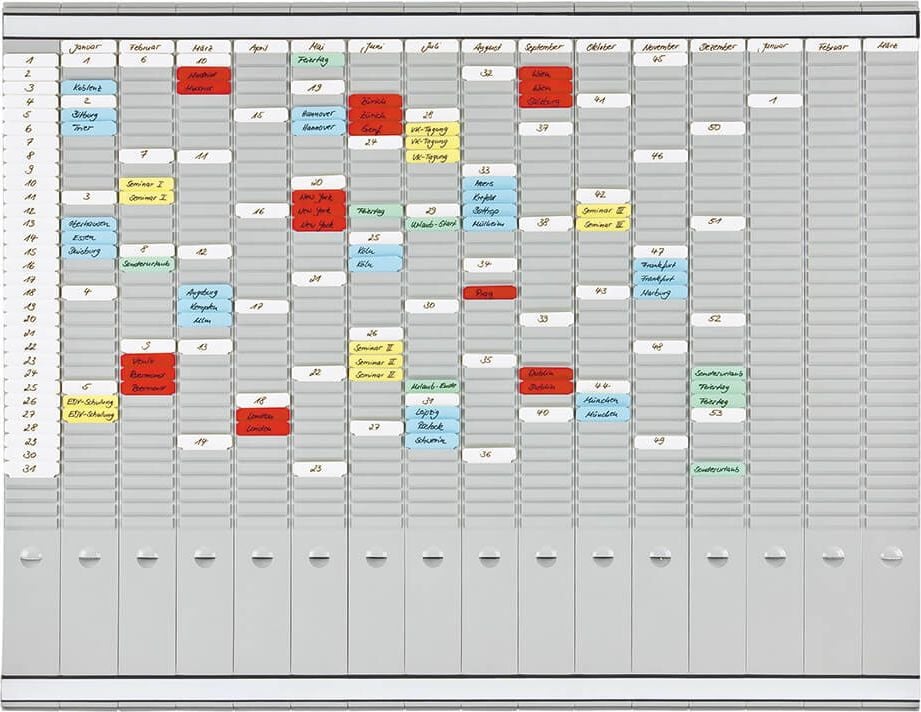Select the September month header
921x712 pixels.
point(545,47)
